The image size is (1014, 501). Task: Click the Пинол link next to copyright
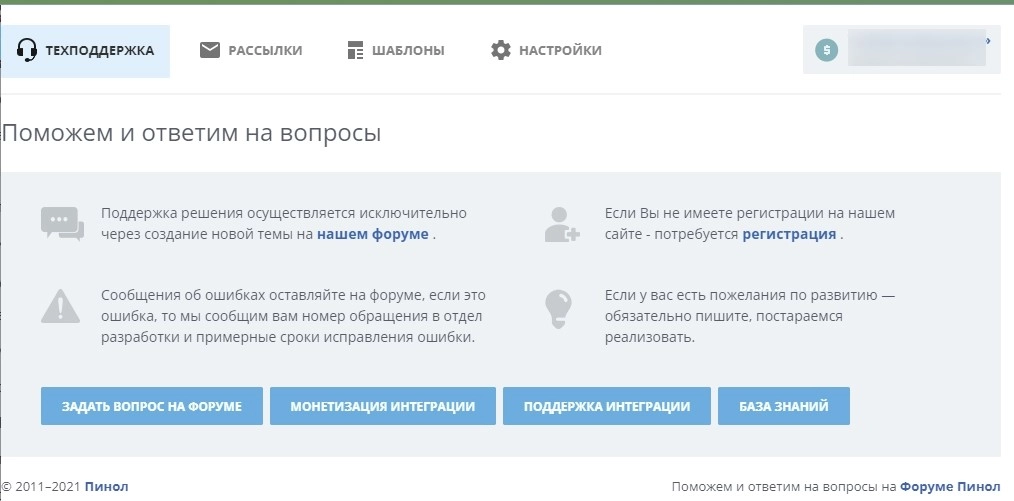coord(107,487)
